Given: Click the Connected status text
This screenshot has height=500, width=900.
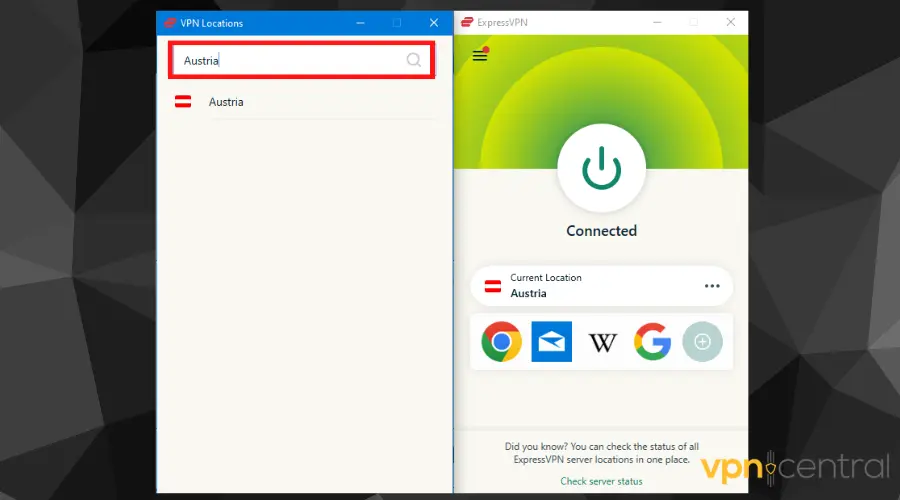Looking at the screenshot, I should tap(602, 231).
